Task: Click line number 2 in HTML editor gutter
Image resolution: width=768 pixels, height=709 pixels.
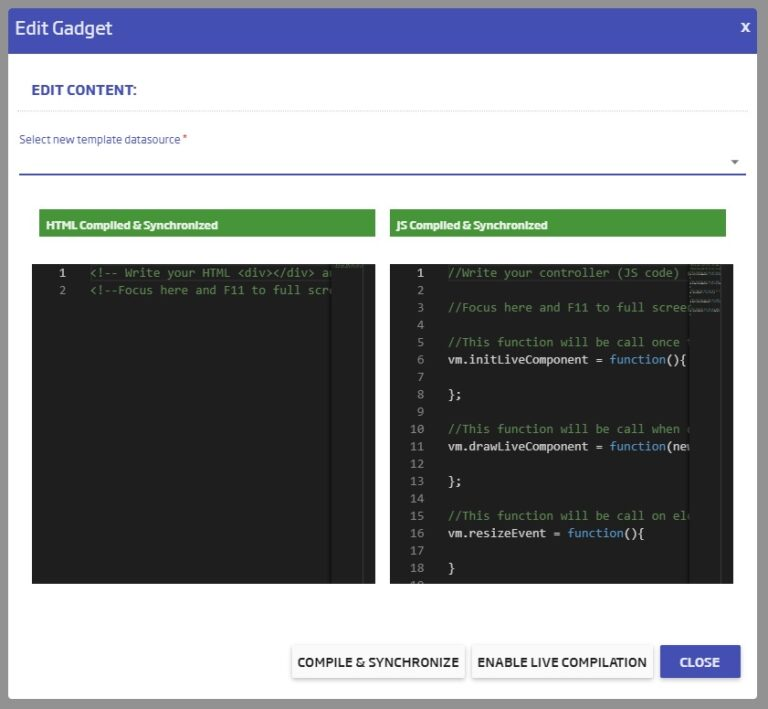Action: tap(62, 290)
